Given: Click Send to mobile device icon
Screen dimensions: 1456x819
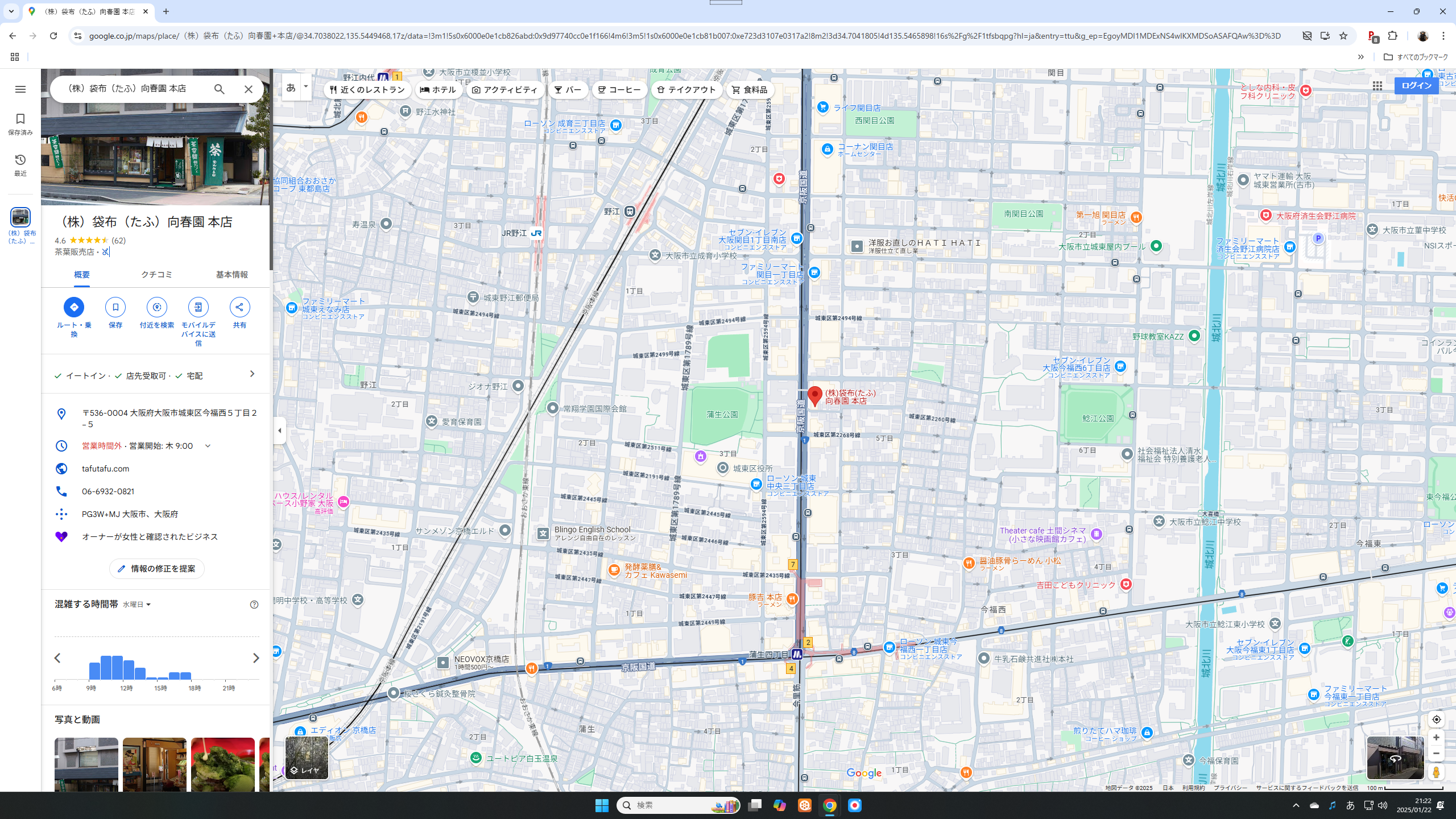Looking at the screenshot, I should tap(198, 307).
